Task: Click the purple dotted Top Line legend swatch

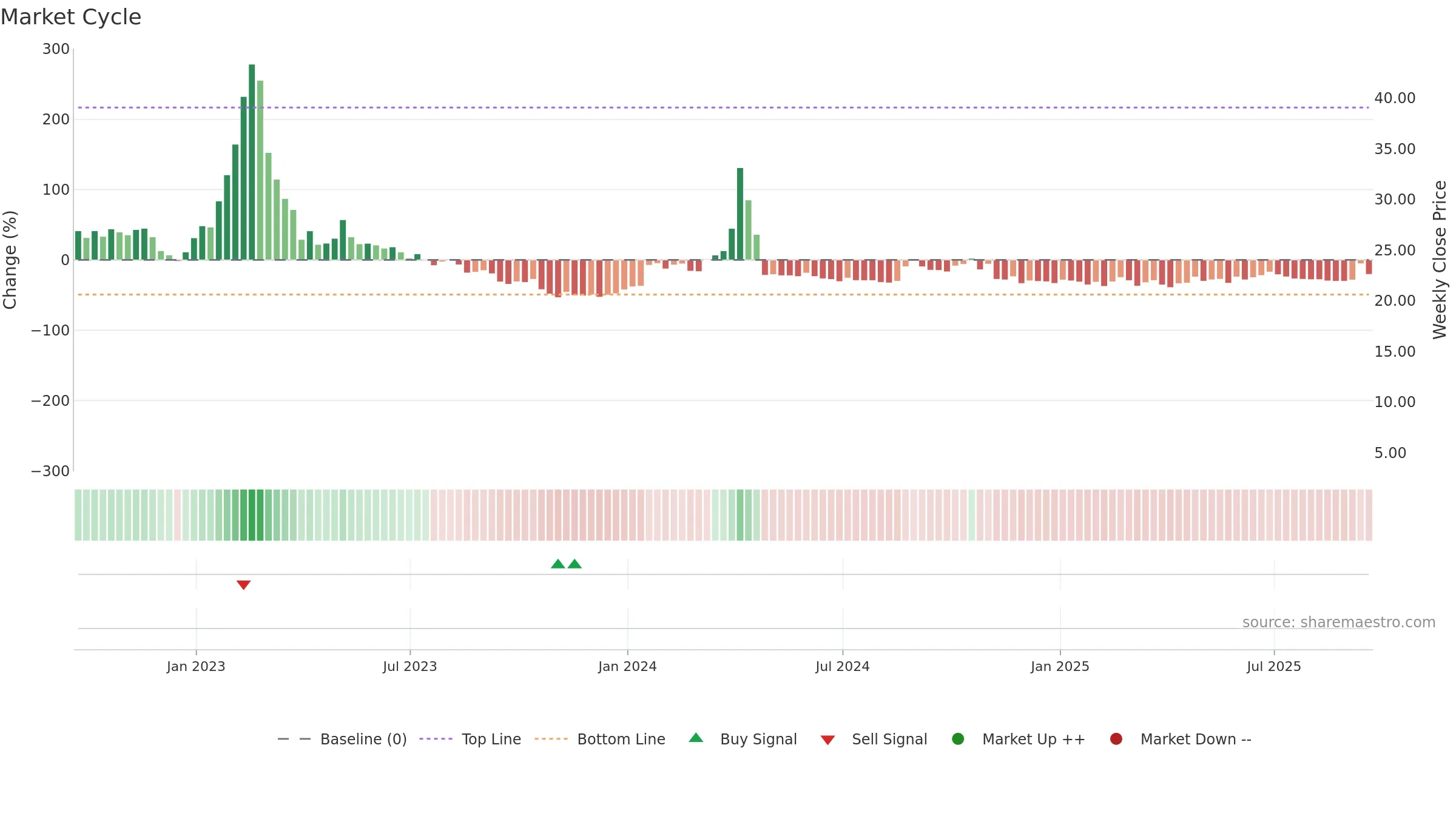Action: pos(436,739)
